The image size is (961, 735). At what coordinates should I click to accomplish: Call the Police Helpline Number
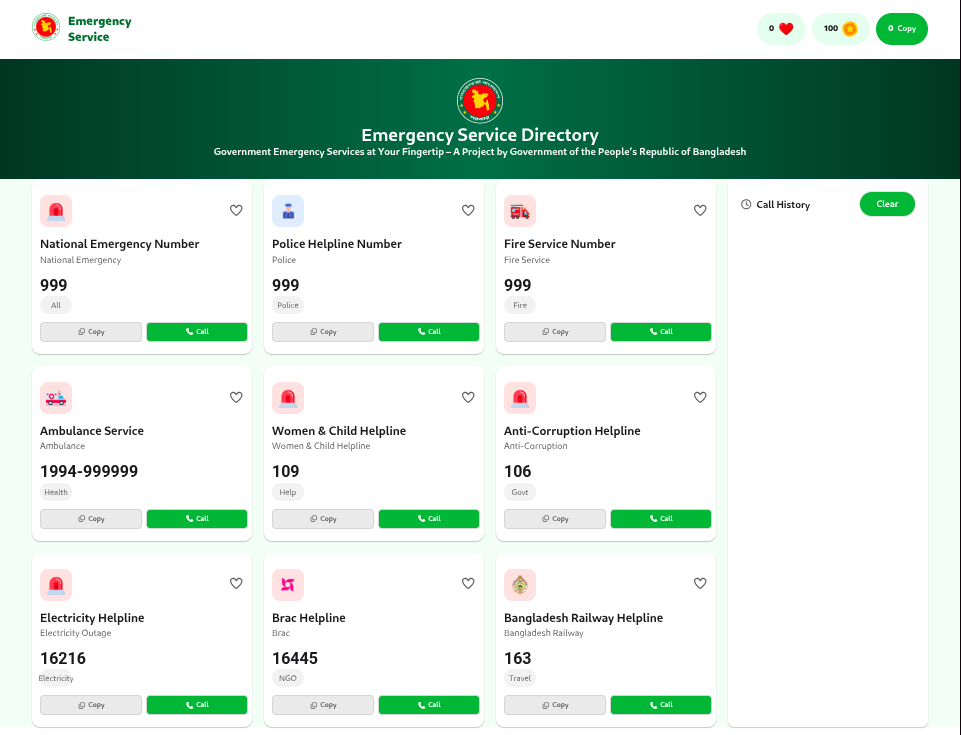pos(429,332)
